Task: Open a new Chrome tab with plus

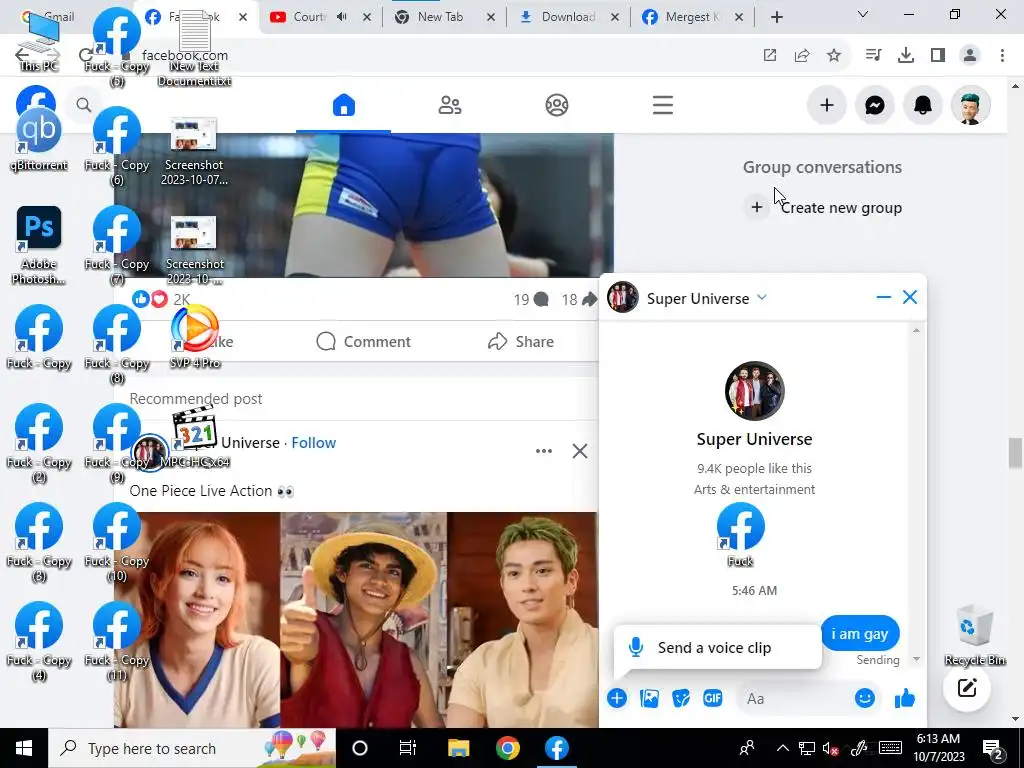Action: point(776,17)
